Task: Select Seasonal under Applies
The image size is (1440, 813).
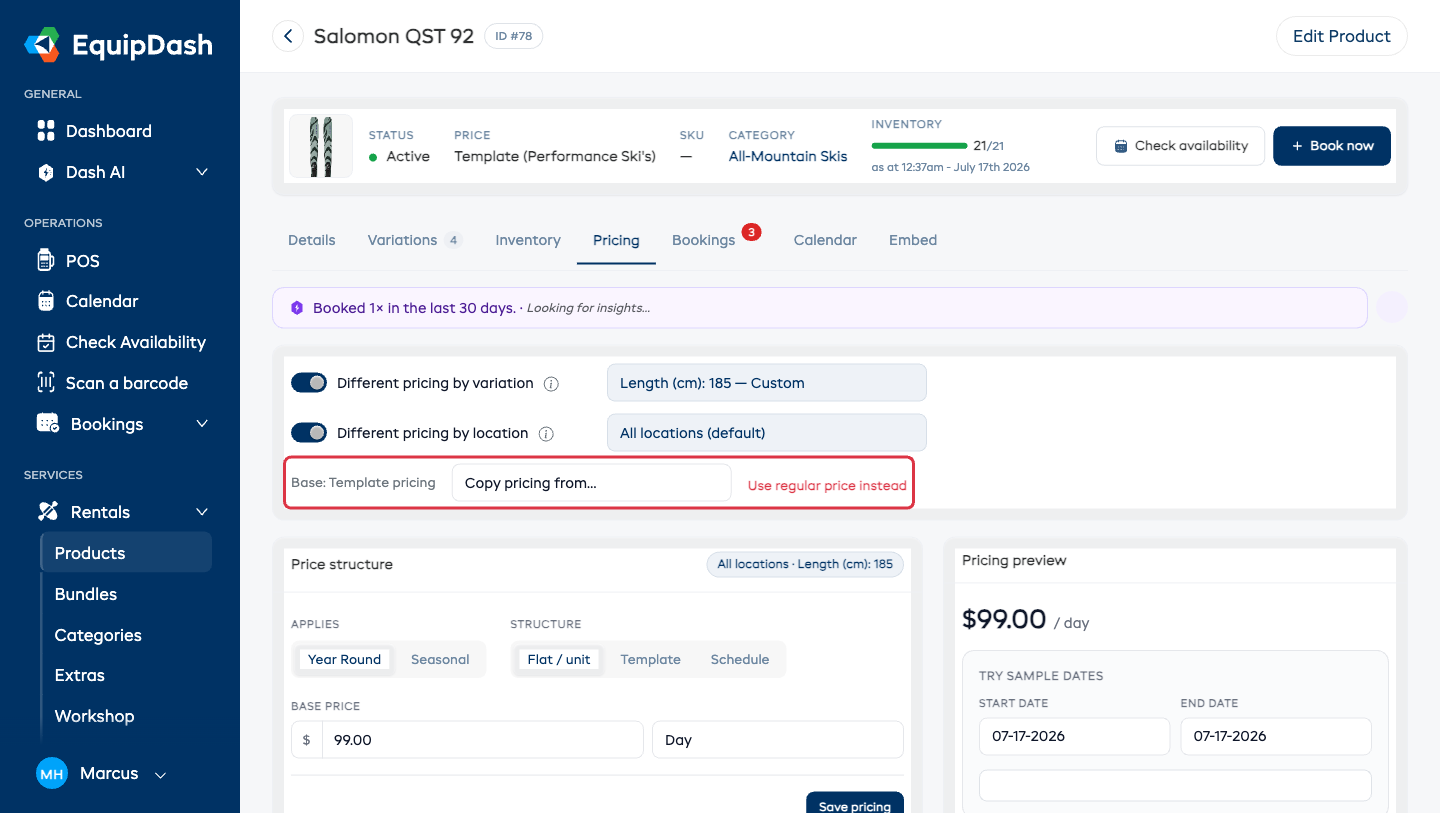Action: 440,660
